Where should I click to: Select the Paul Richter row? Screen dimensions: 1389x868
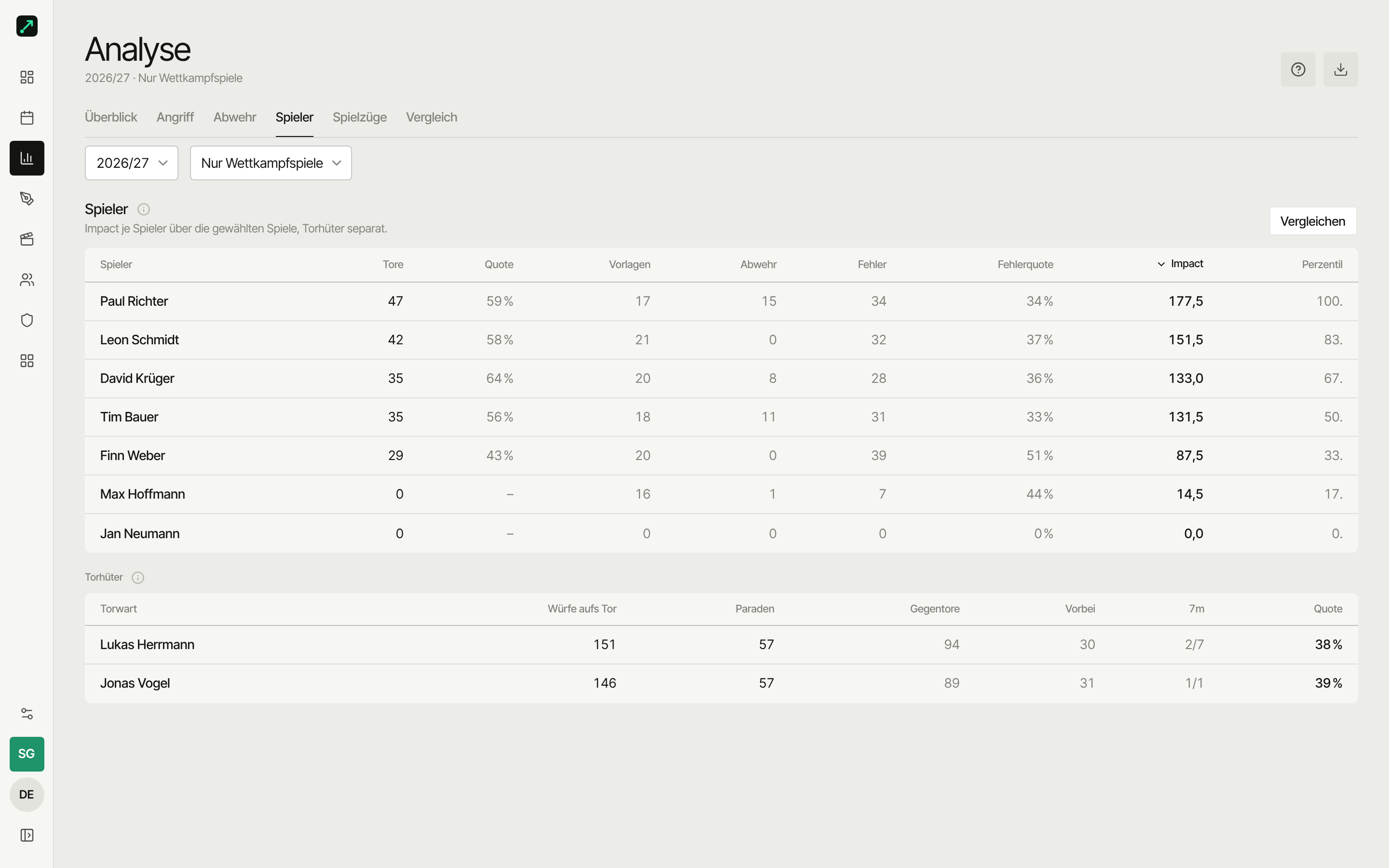coord(721,301)
